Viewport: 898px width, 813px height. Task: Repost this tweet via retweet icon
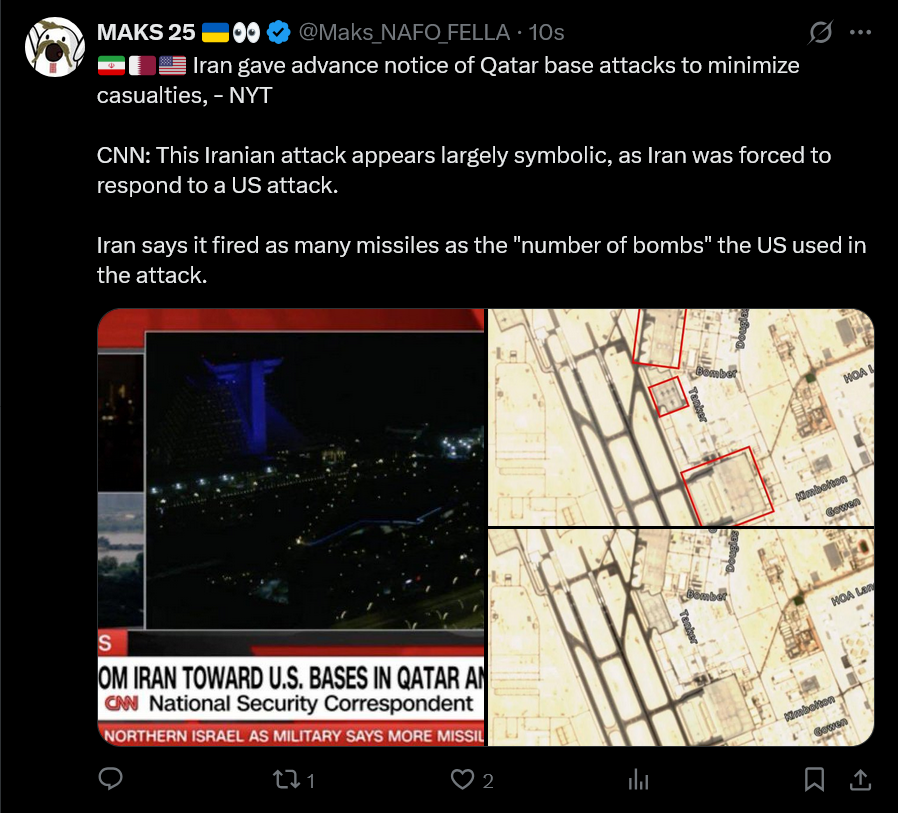tap(285, 780)
